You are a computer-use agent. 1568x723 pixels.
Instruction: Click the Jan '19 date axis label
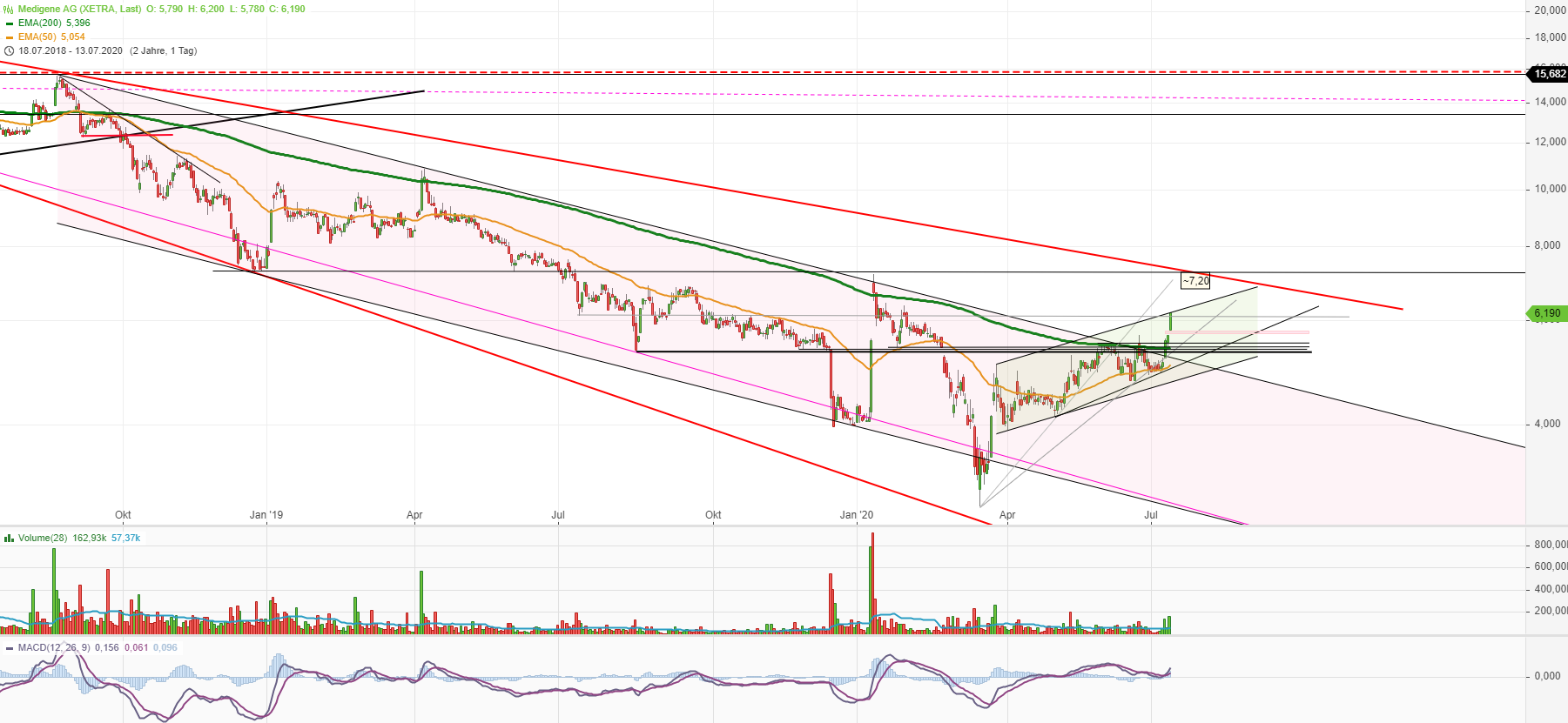pyautogui.click(x=266, y=515)
